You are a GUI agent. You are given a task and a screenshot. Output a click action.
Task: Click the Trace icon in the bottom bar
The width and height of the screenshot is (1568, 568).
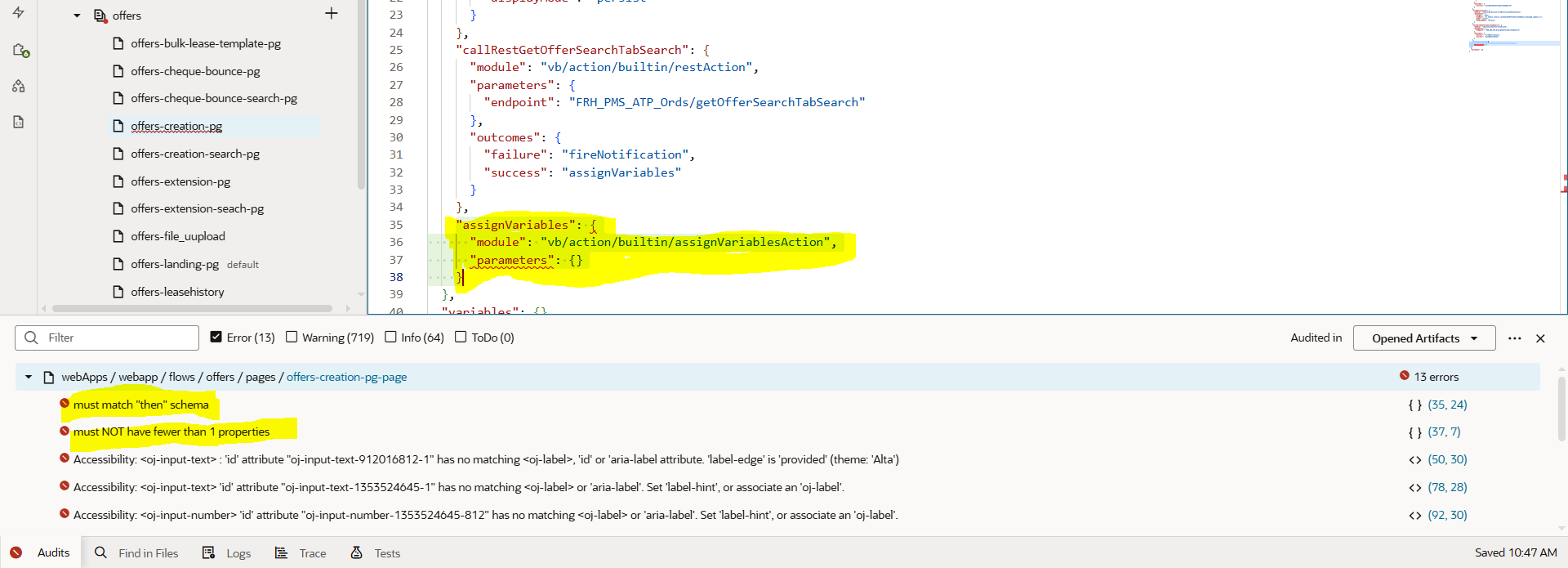click(281, 552)
